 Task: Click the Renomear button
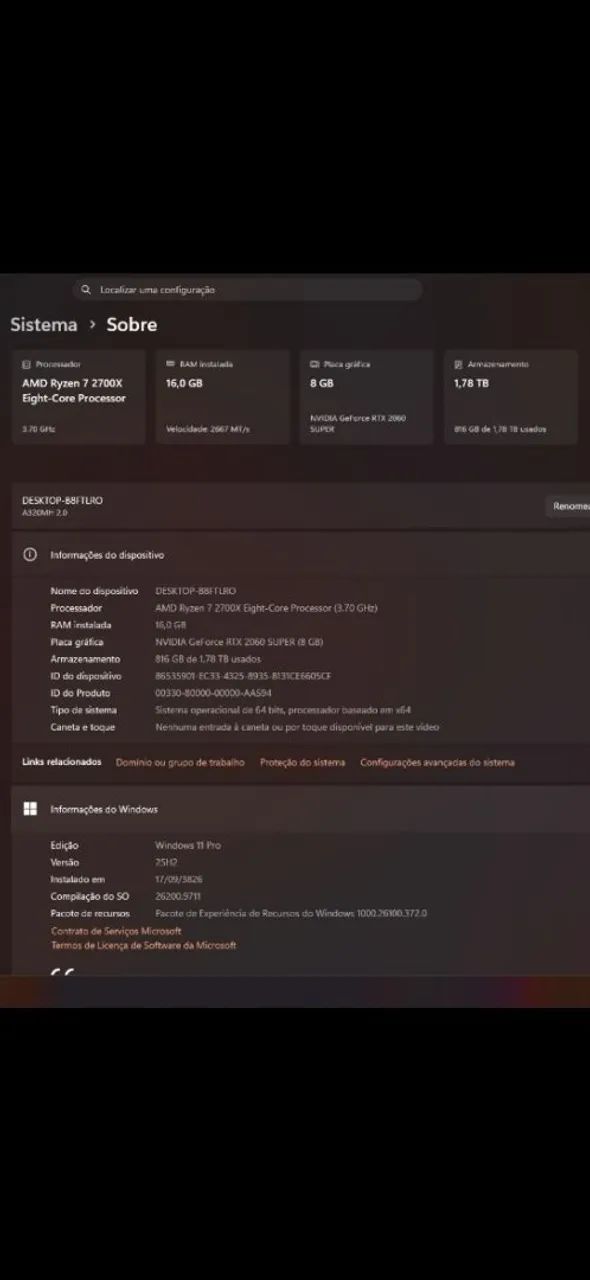(x=570, y=507)
